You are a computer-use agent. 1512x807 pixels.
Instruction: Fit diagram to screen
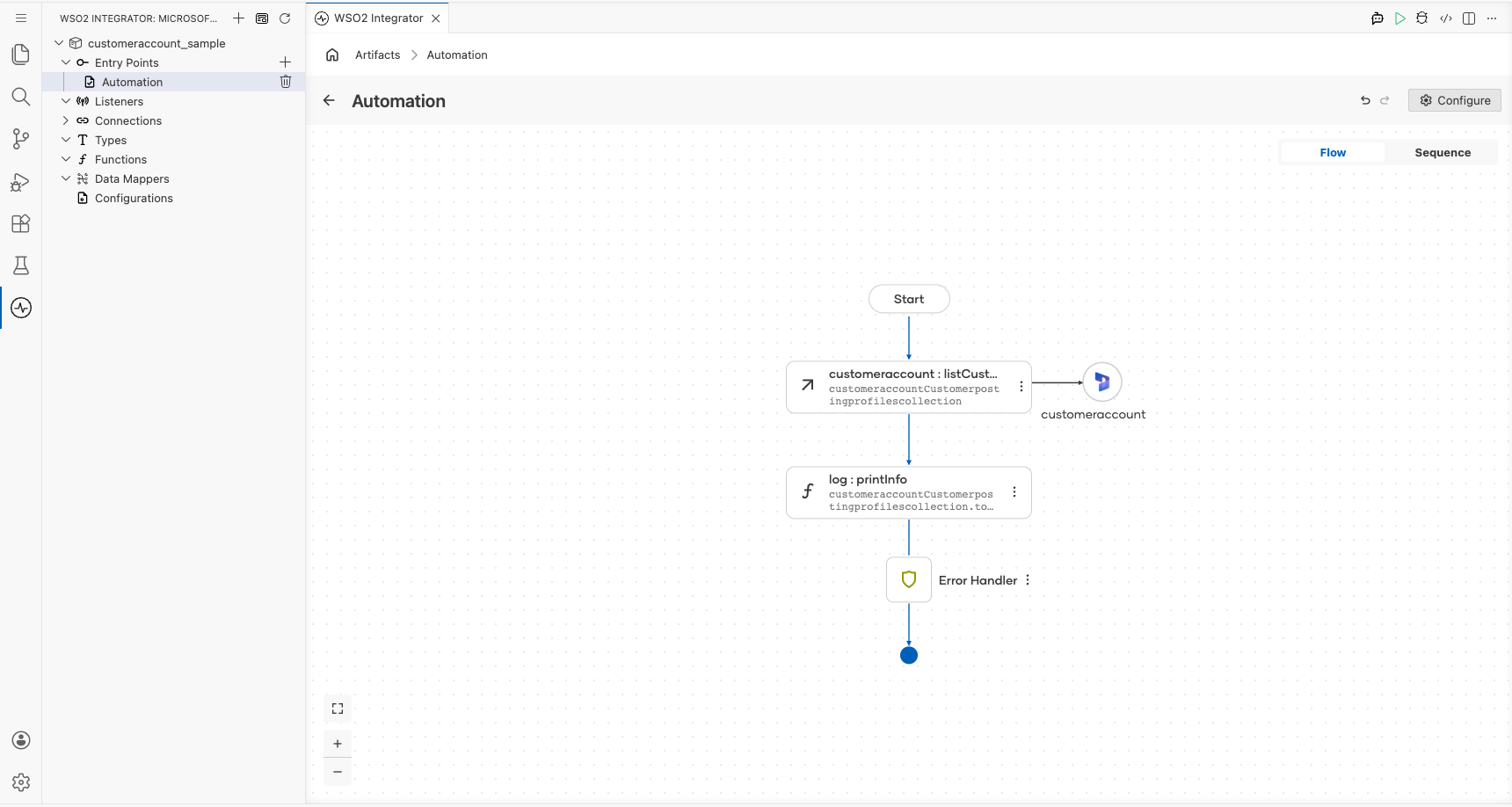click(x=338, y=709)
